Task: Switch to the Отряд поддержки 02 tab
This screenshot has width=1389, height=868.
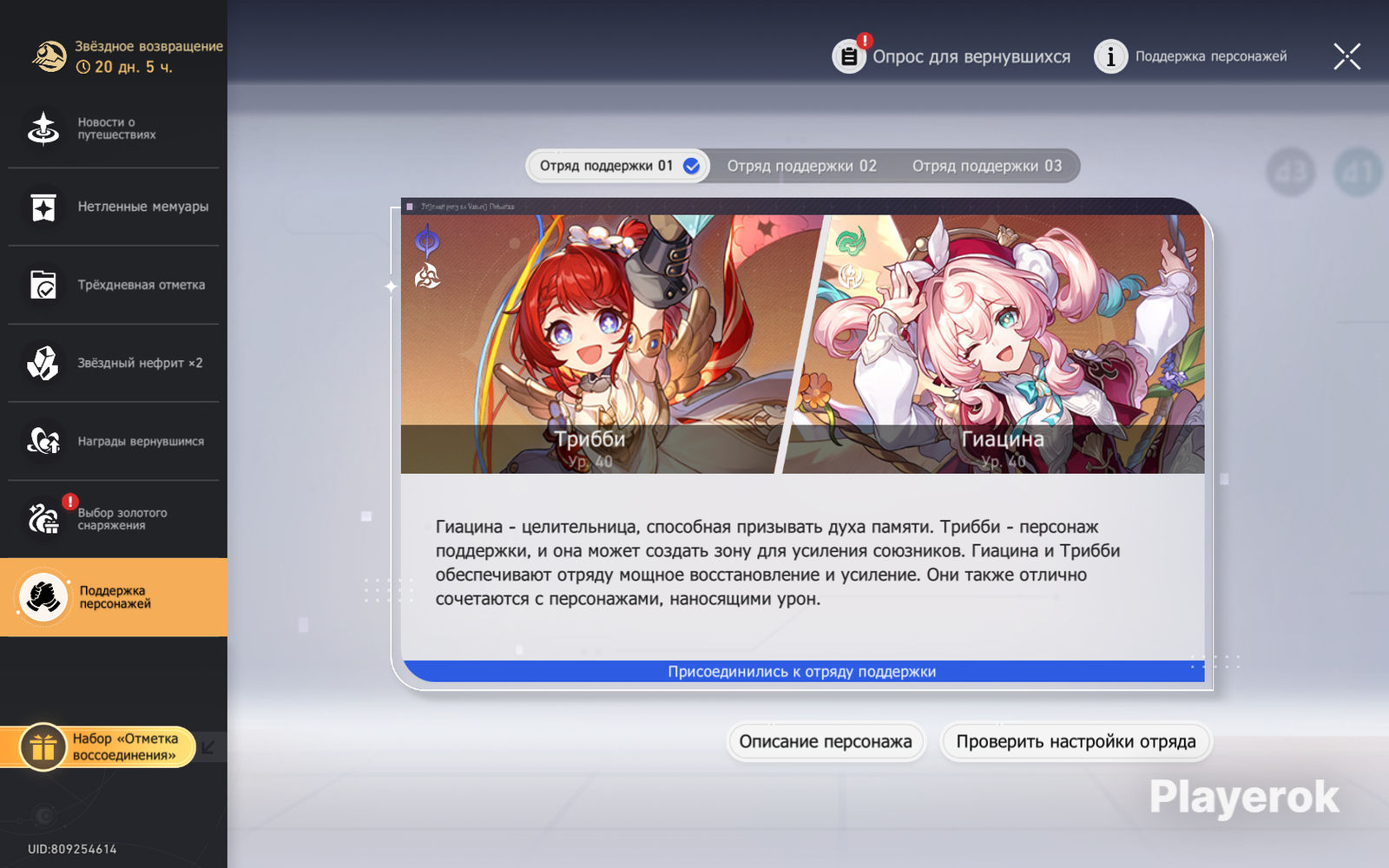Action: pyautogui.click(x=802, y=166)
